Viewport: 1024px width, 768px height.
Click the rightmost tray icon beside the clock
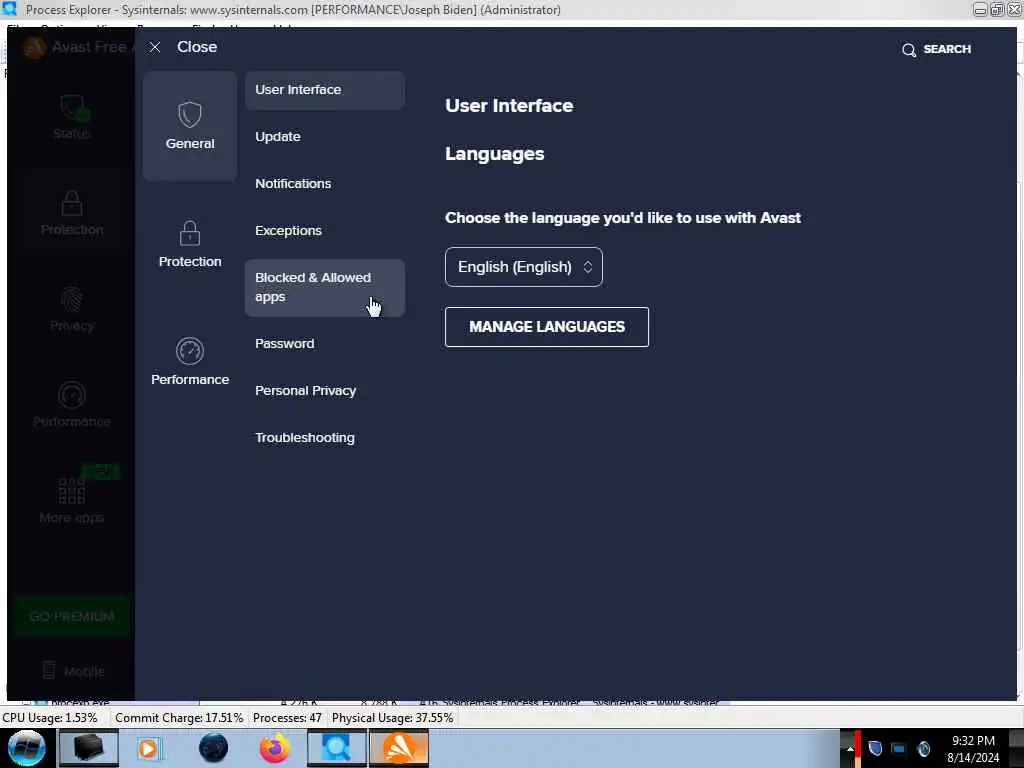923,748
